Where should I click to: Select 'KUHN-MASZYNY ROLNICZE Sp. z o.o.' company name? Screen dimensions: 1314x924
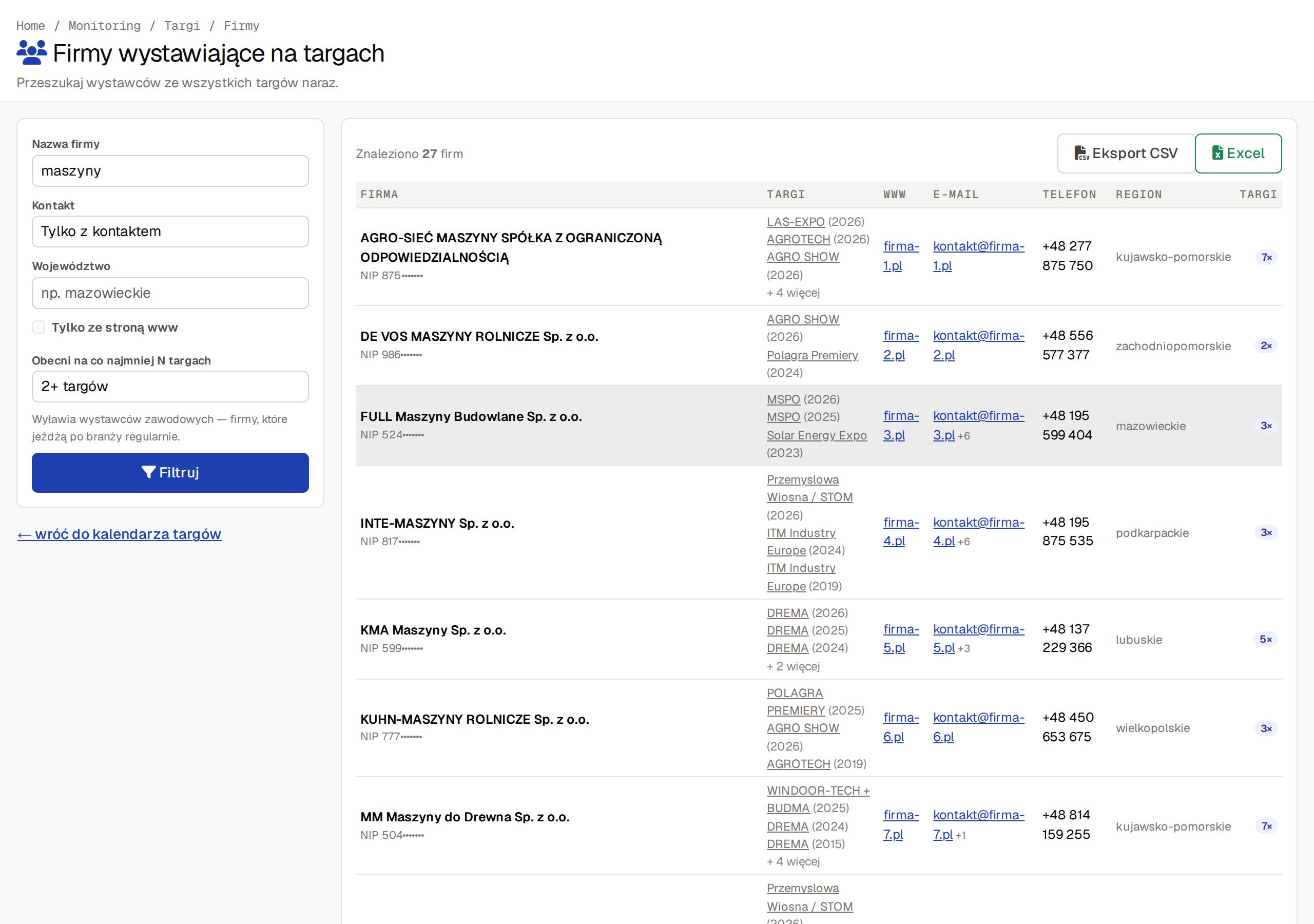point(474,720)
